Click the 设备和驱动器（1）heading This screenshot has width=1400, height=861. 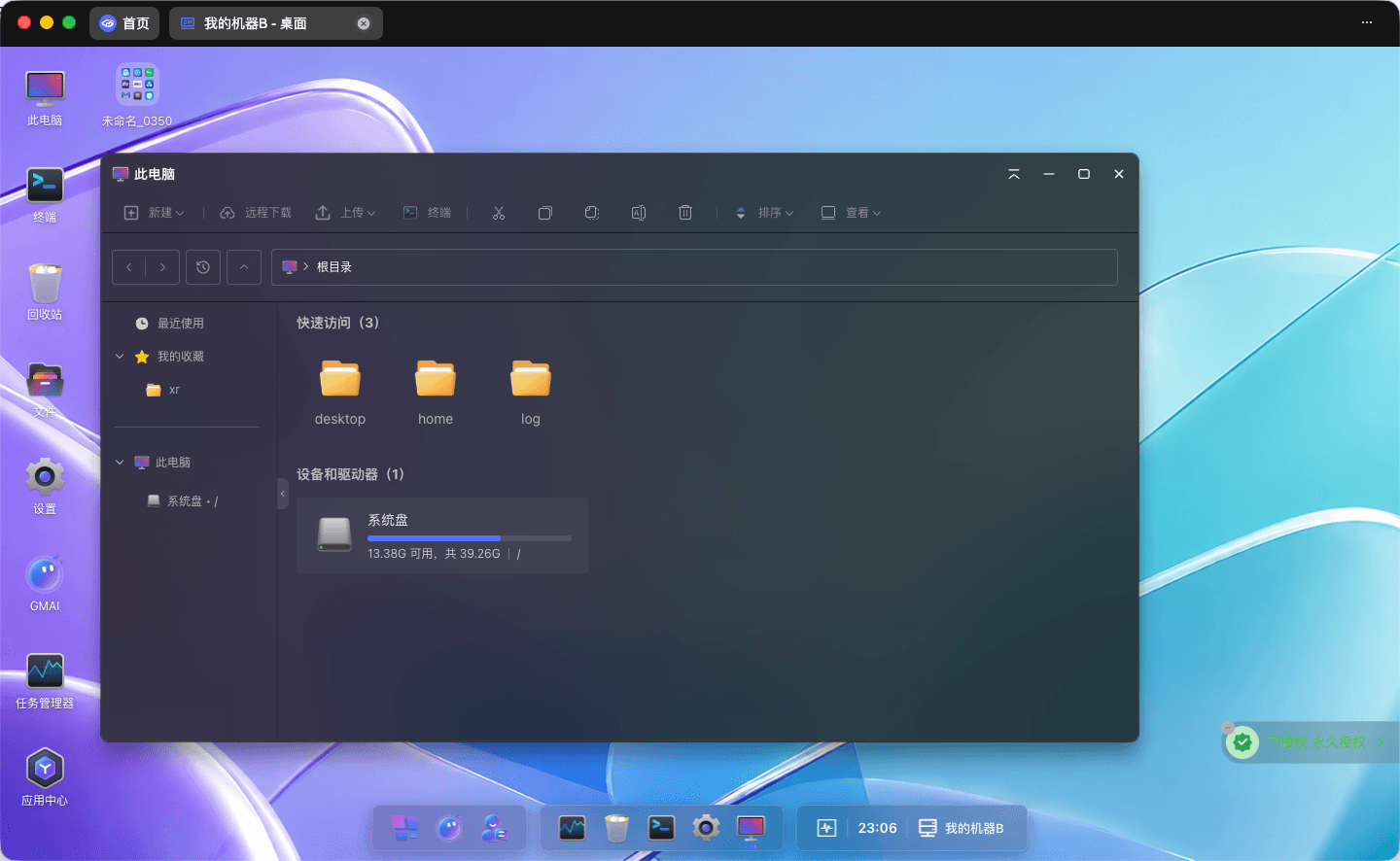350,474
